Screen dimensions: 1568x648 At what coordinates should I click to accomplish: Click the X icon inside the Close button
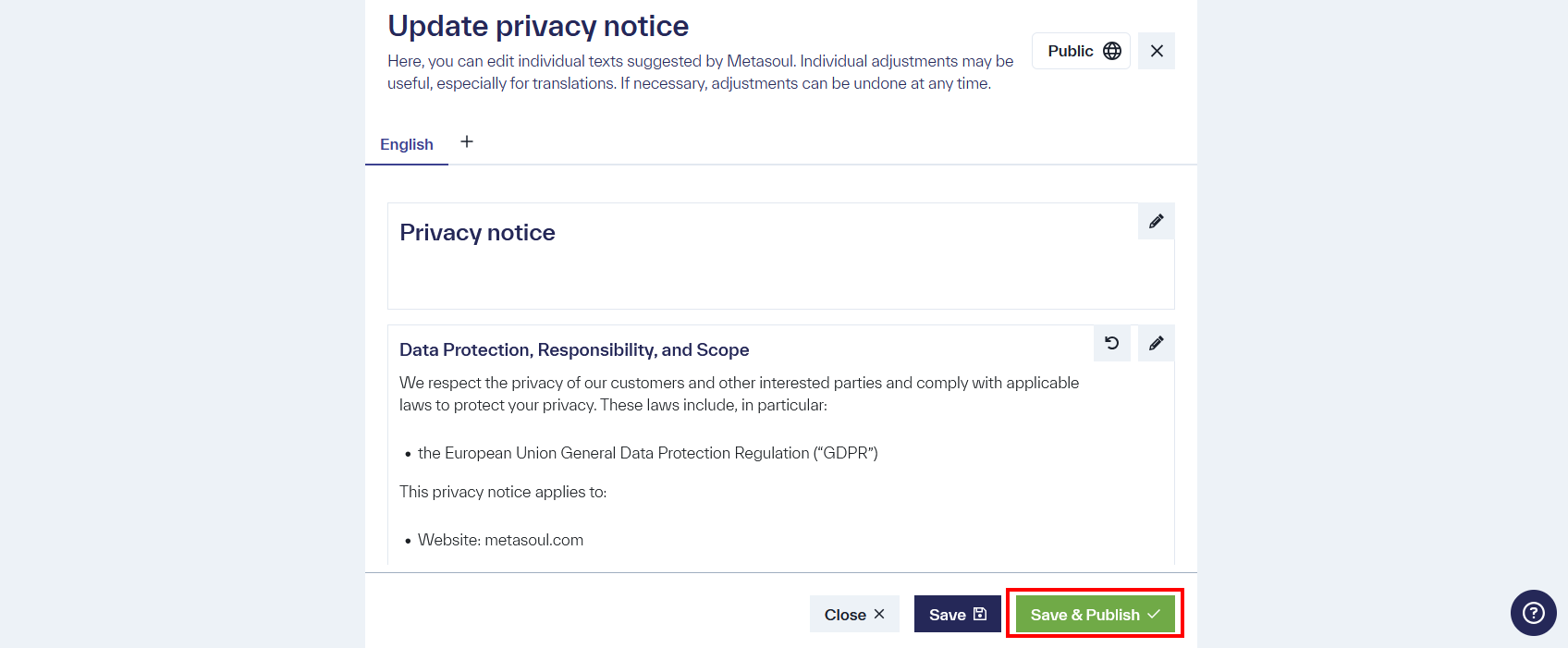point(878,613)
